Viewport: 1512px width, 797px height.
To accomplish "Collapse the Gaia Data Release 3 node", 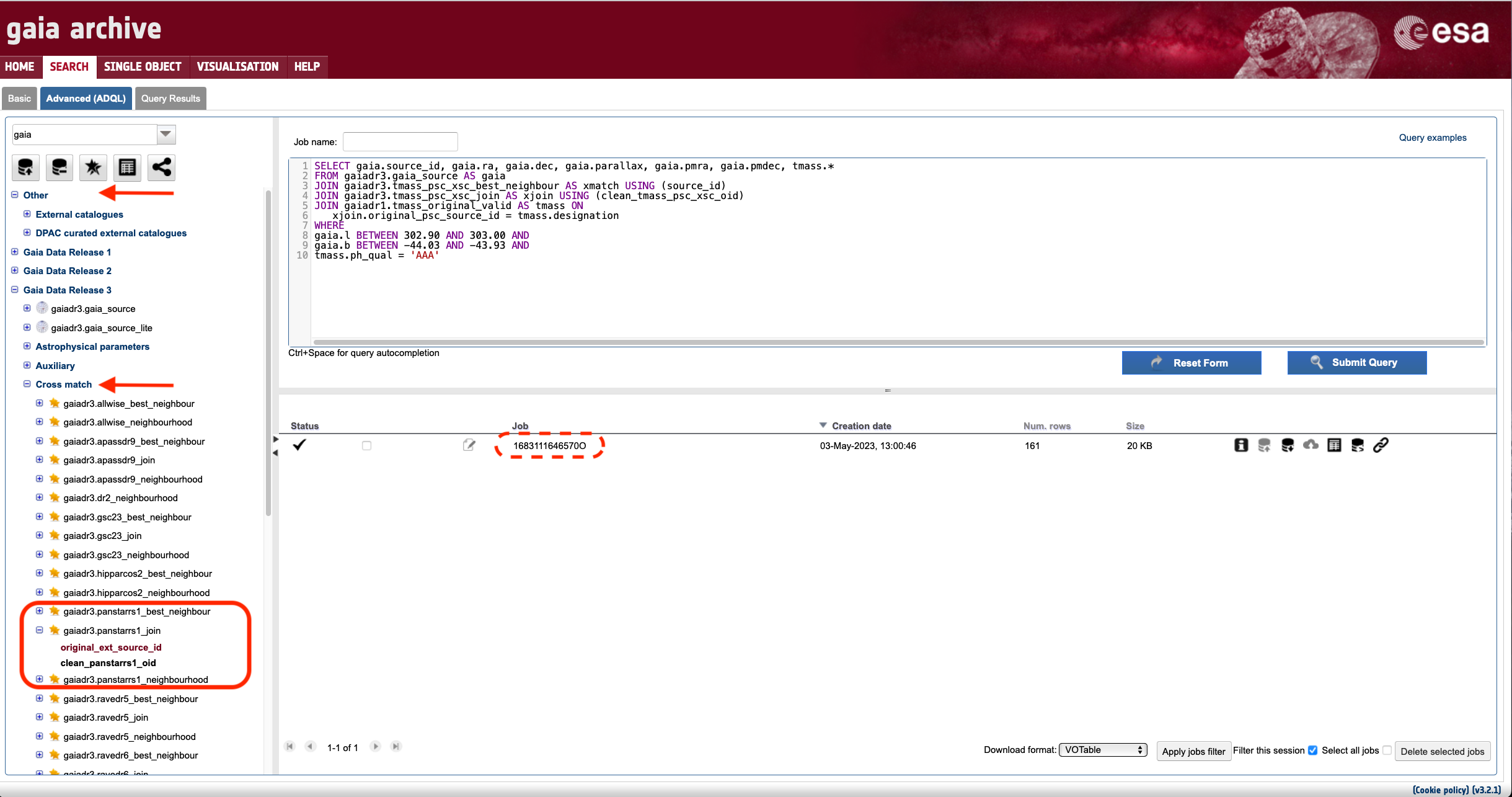I will coord(15,290).
